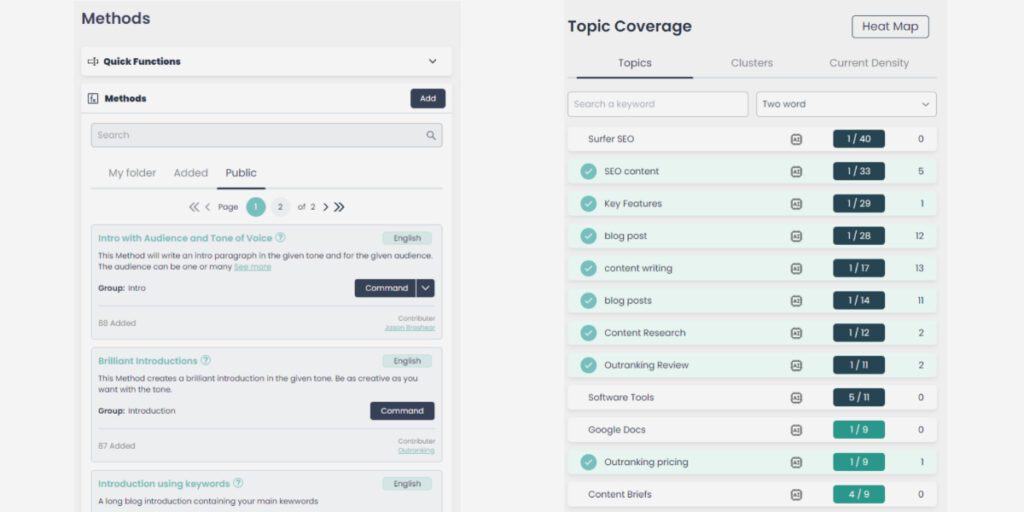Viewport: 1024px width, 512px height.
Task: Click the Heat Map button
Action: pos(890,27)
